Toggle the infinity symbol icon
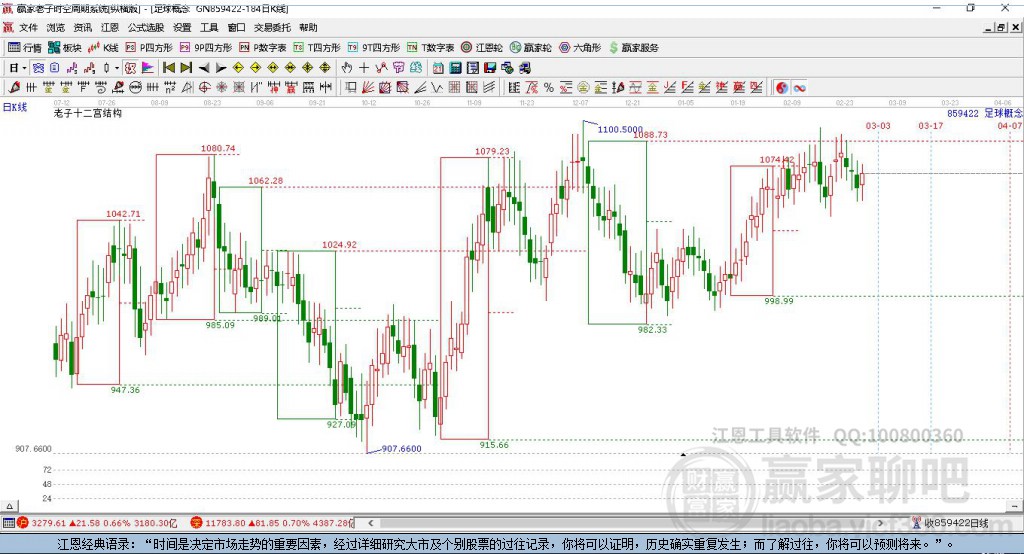The width and height of the screenshot is (1024, 554). 799,87
